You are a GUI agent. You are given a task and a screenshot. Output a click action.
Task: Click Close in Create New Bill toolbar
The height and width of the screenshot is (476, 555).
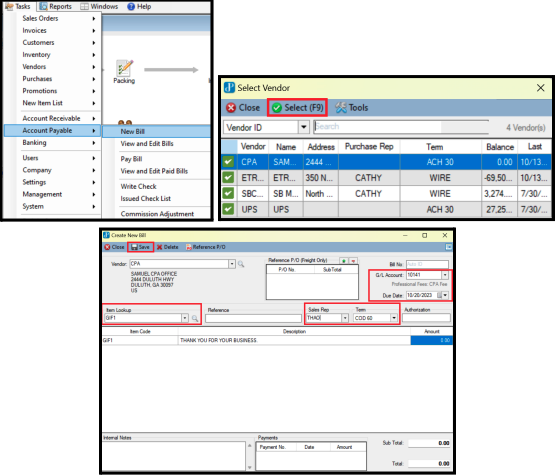pyautogui.click(x=114, y=247)
